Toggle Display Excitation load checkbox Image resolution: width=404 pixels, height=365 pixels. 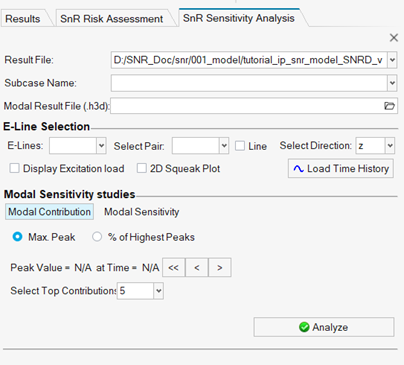tap(14, 168)
